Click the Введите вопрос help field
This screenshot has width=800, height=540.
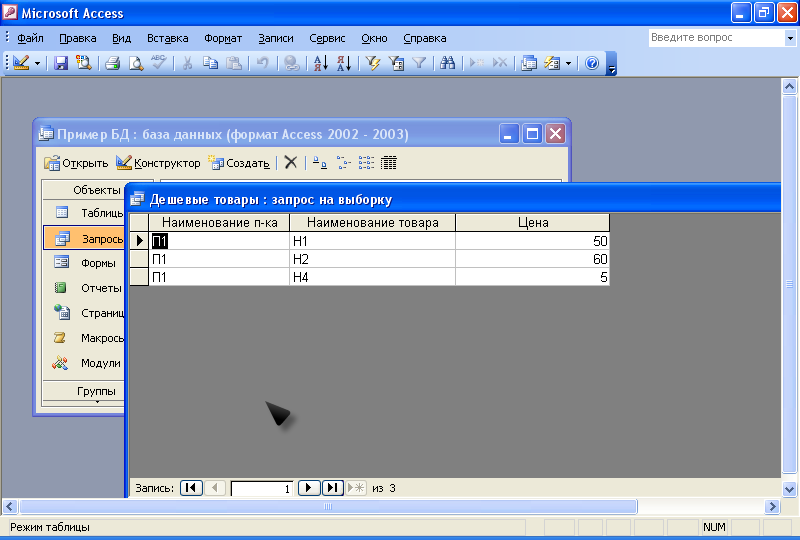716,38
